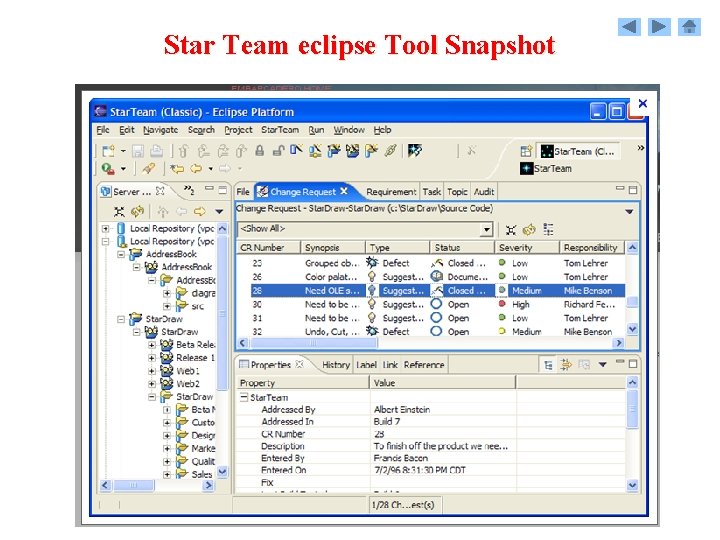720x540 pixels.
Task: Click the lock icon in toolbar
Action: [260, 151]
